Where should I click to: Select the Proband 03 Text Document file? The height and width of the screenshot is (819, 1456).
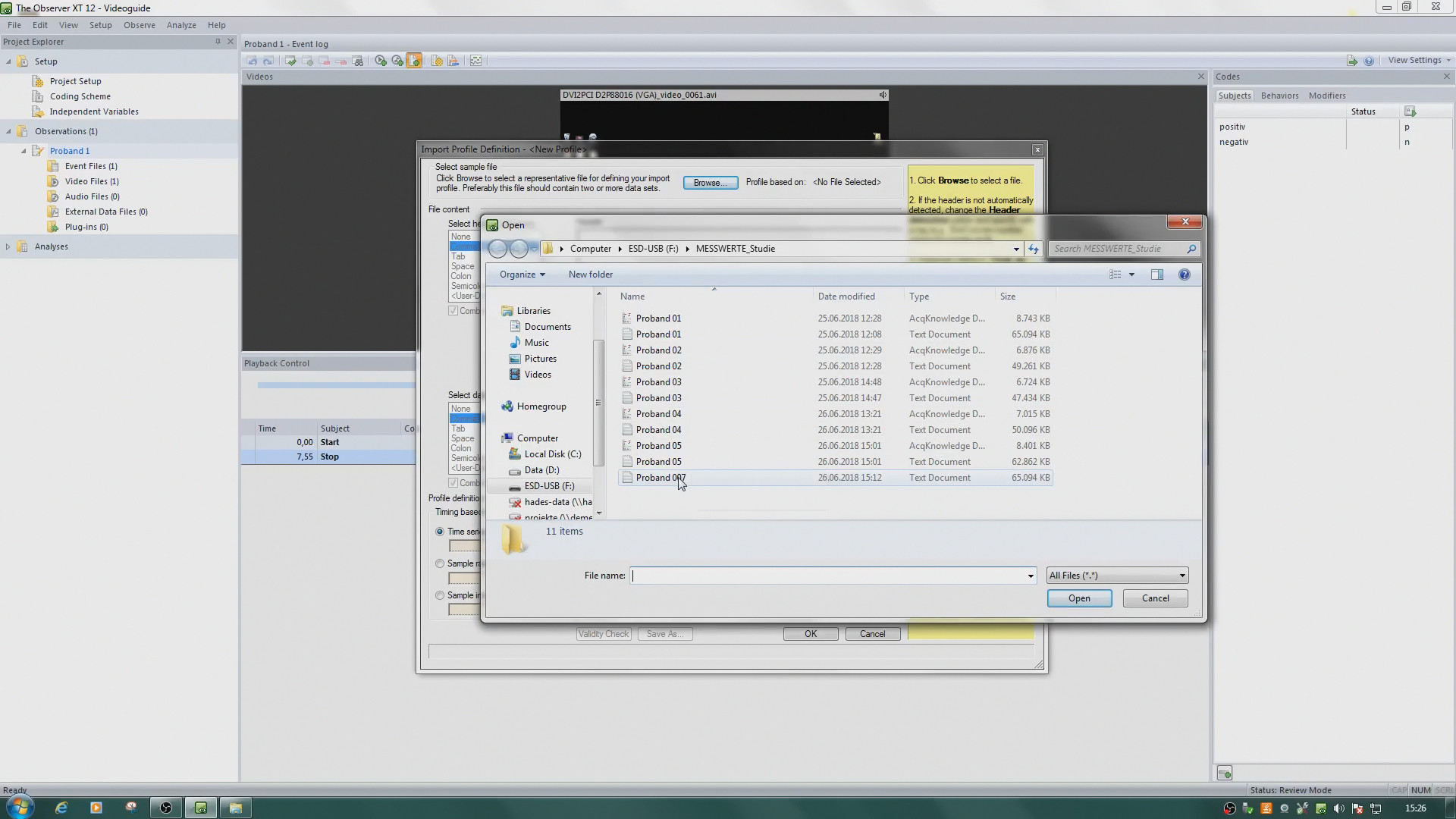835,398
